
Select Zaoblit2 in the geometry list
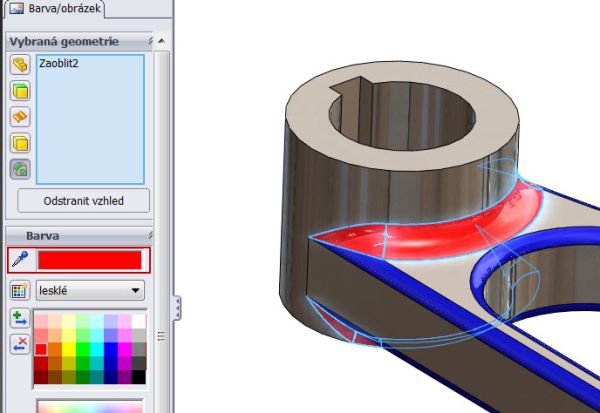click(59, 62)
